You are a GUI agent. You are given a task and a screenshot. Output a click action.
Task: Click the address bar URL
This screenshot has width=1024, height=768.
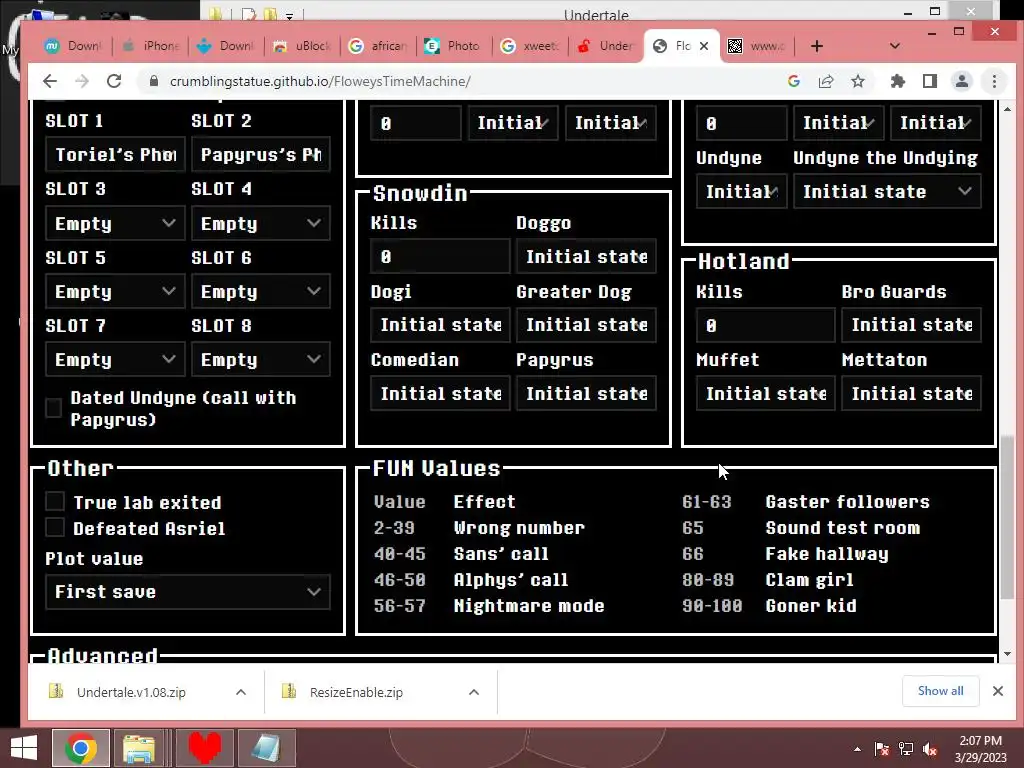click(x=320, y=81)
